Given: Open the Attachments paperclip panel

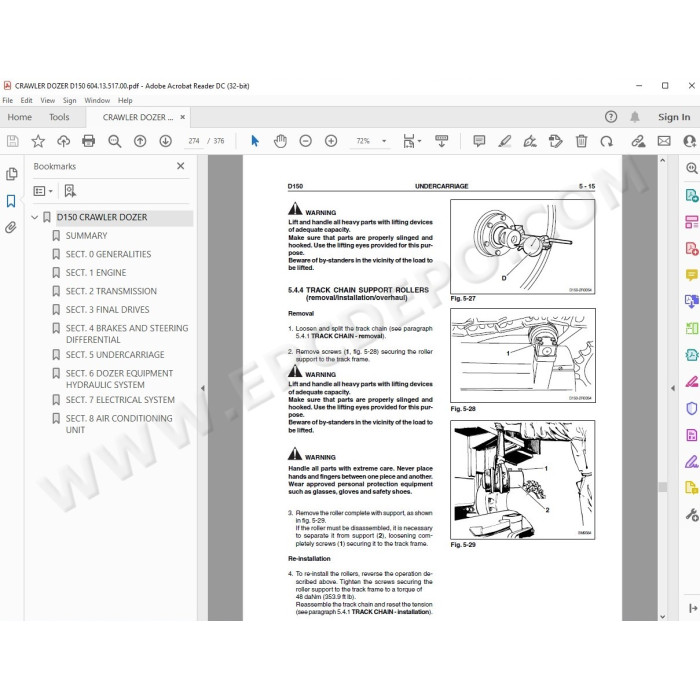Looking at the screenshot, I should (11, 228).
